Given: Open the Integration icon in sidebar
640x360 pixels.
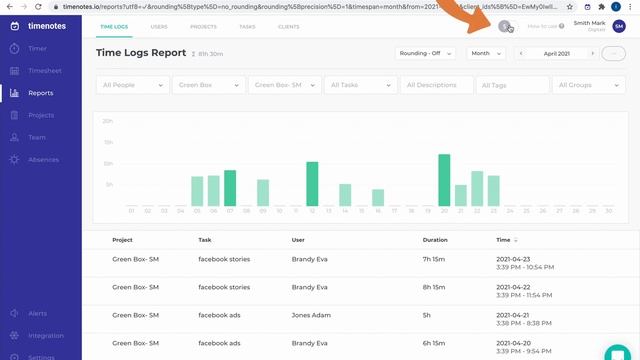Looking at the screenshot, I should coord(14,336).
